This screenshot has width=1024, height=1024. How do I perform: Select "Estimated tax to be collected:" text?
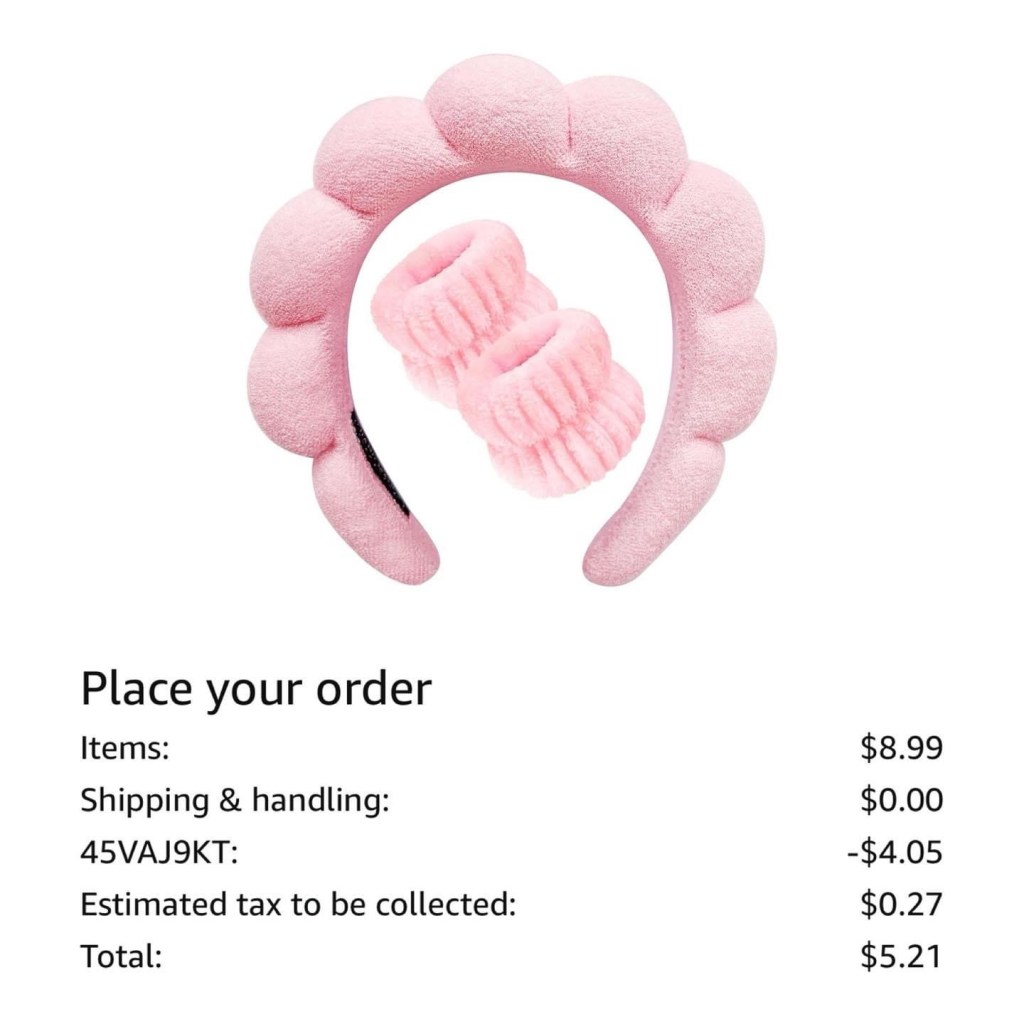coord(298,904)
